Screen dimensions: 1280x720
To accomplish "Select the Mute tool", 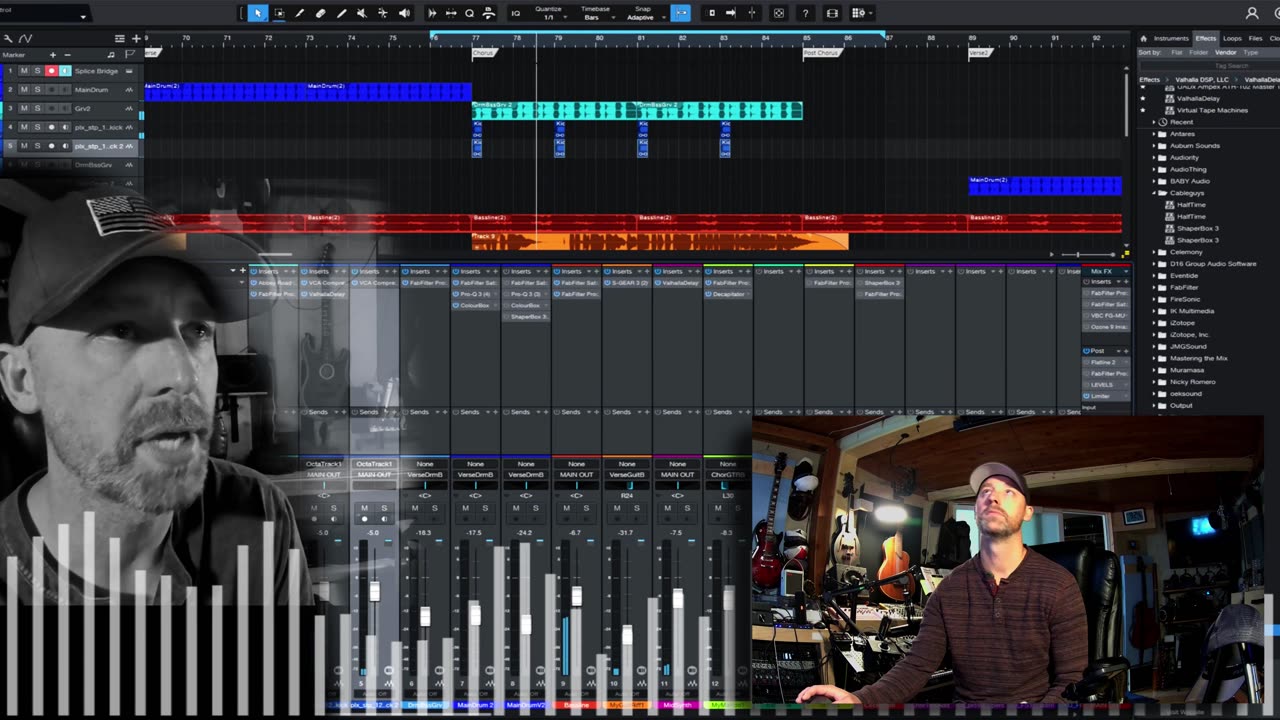I will click(362, 13).
